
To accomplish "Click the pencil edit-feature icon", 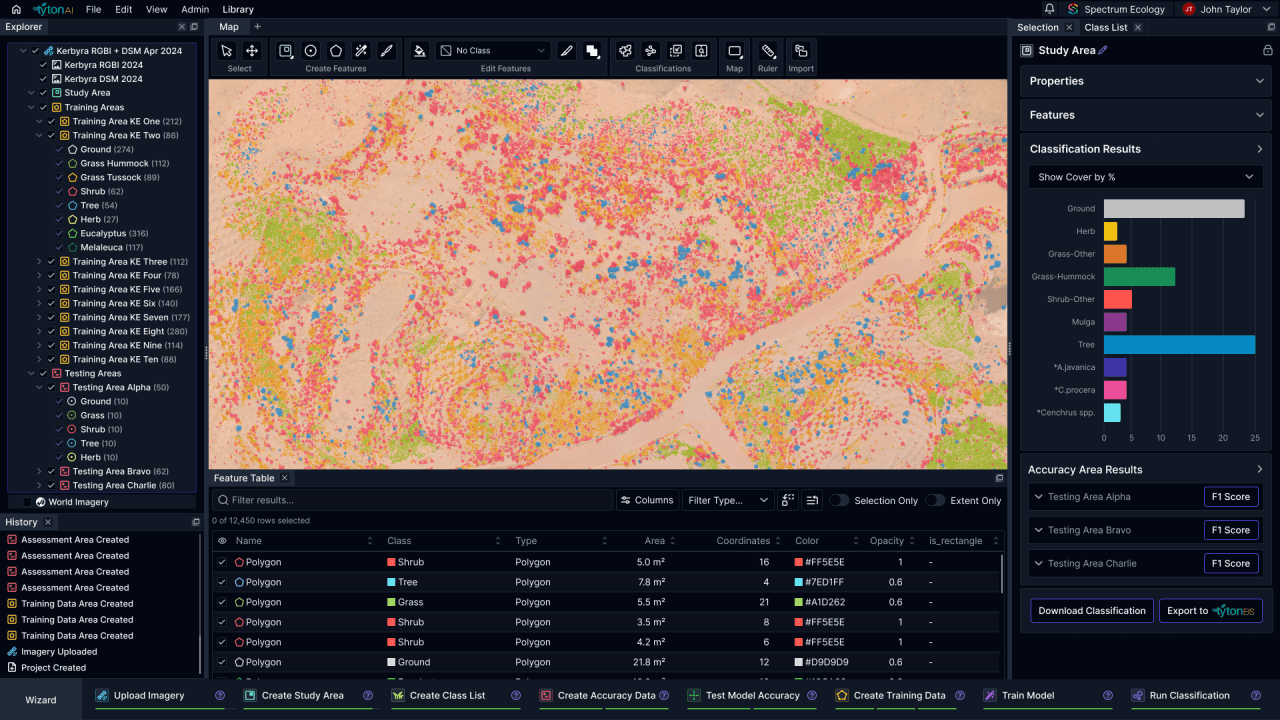I will coord(567,51).
